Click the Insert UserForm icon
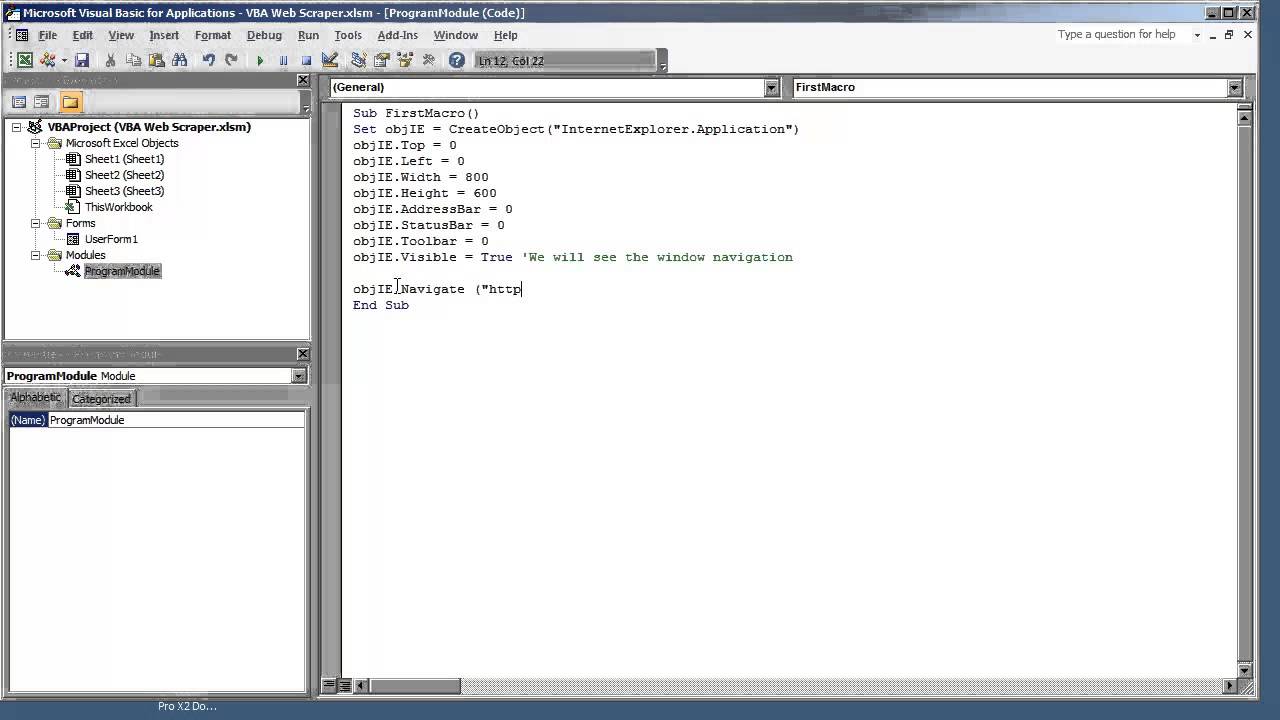The width and height of the screenshot is (1280, 720). pos(47,60)
